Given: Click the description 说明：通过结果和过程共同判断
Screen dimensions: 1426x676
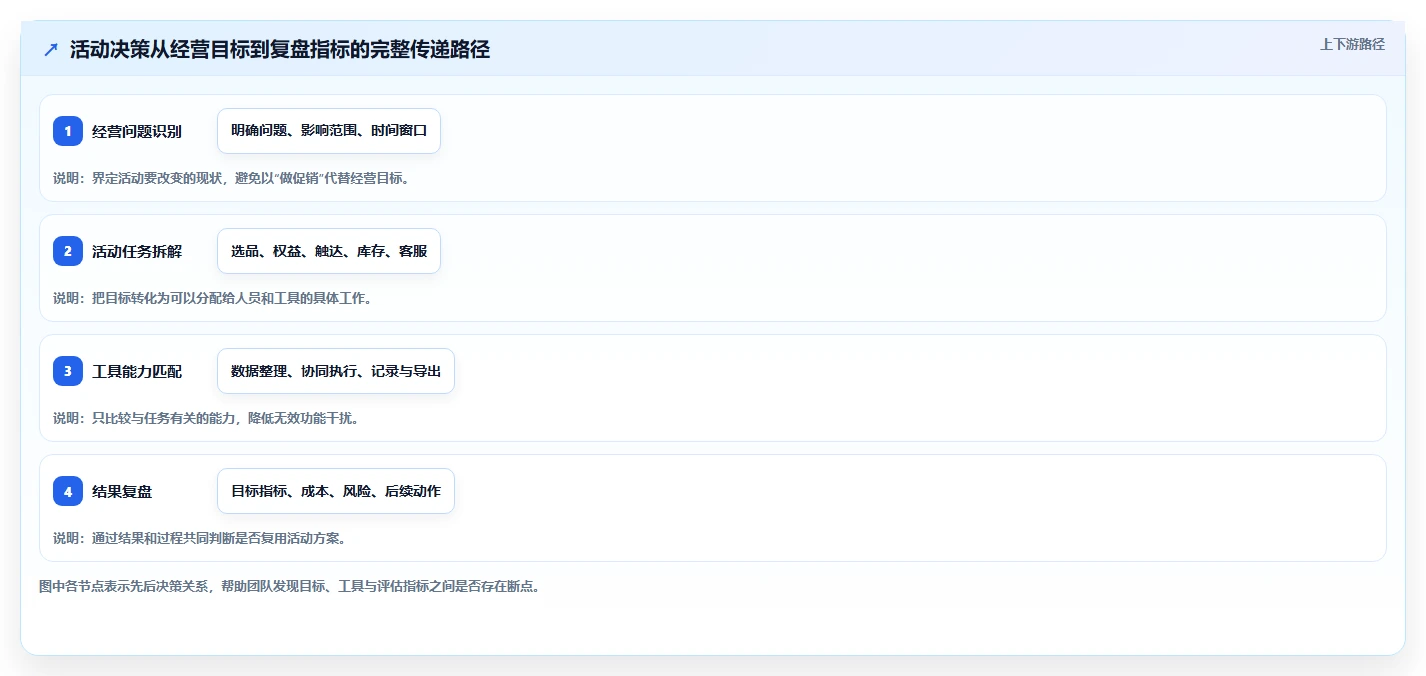Looking at the screenshot, I should tap(200, 538).
